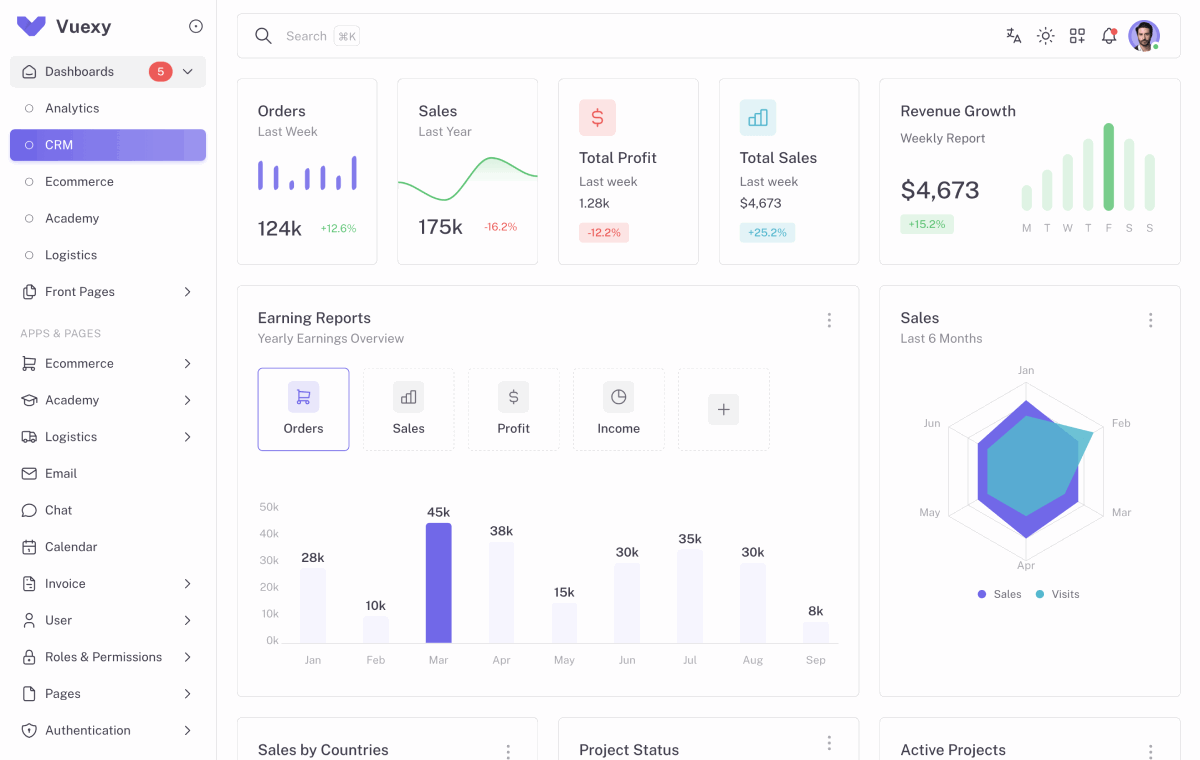Viewport: 1200px width, 760px height.
Task: Toggle the light/dark theme sun icon
Action: pos(1045,36)
